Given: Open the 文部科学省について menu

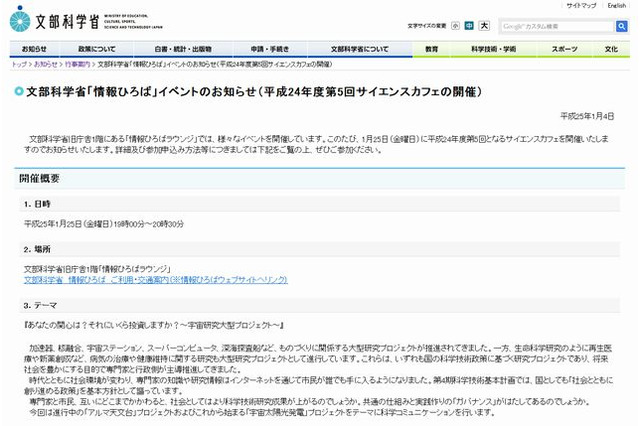Looking at the screenshot, I should click(x=360, y=49).
